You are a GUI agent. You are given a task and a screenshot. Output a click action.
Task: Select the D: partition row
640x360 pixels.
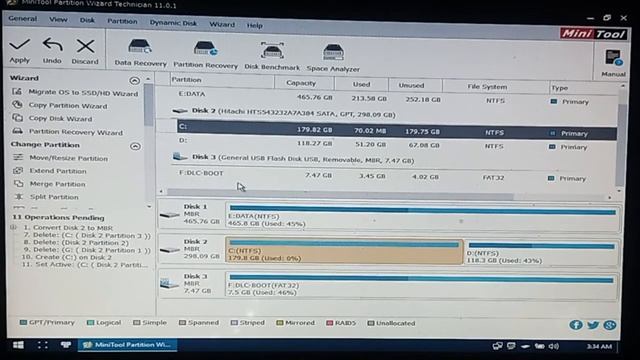(396, 144)
